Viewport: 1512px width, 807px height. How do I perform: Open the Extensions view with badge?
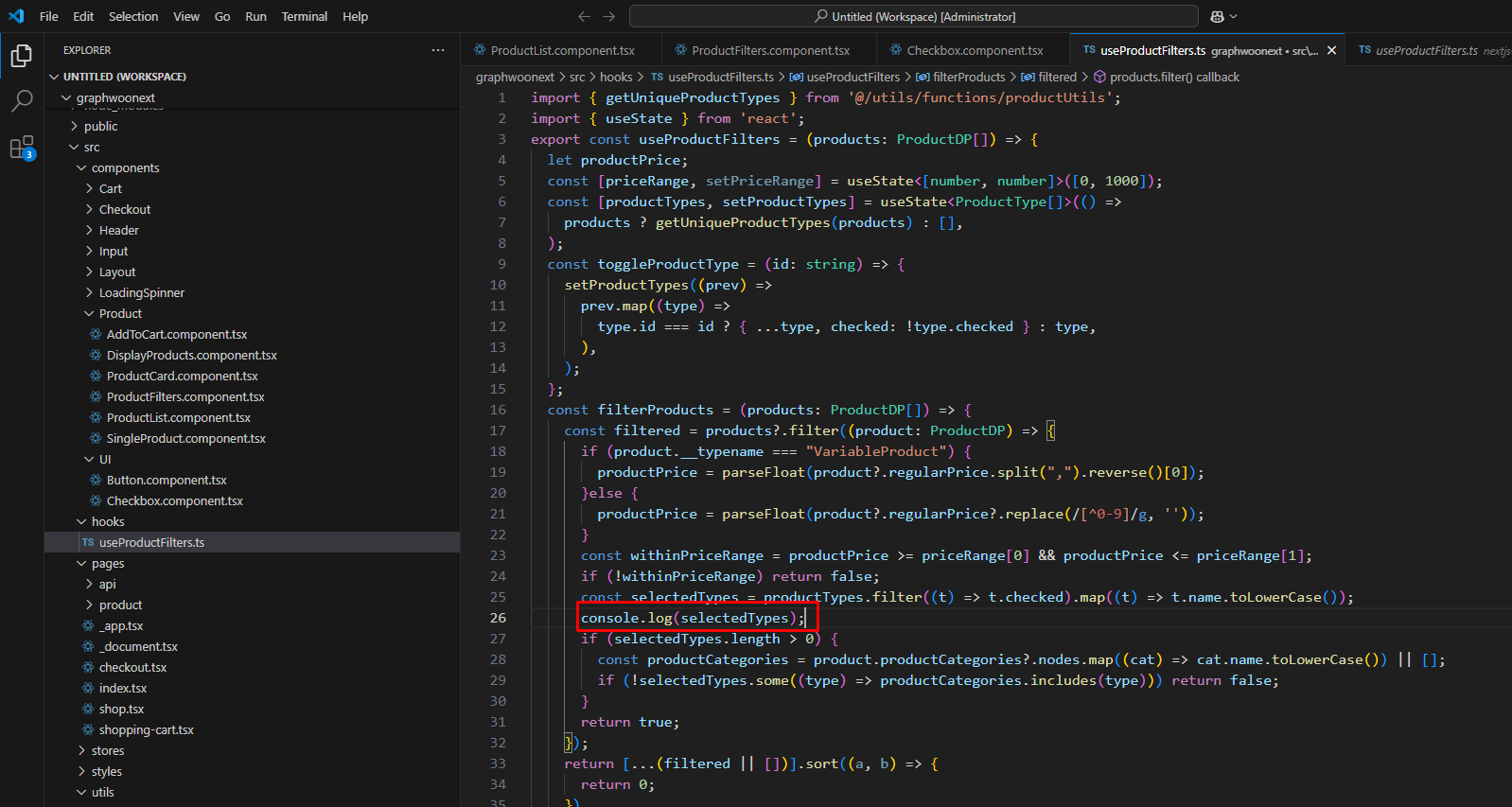[21, 148]
